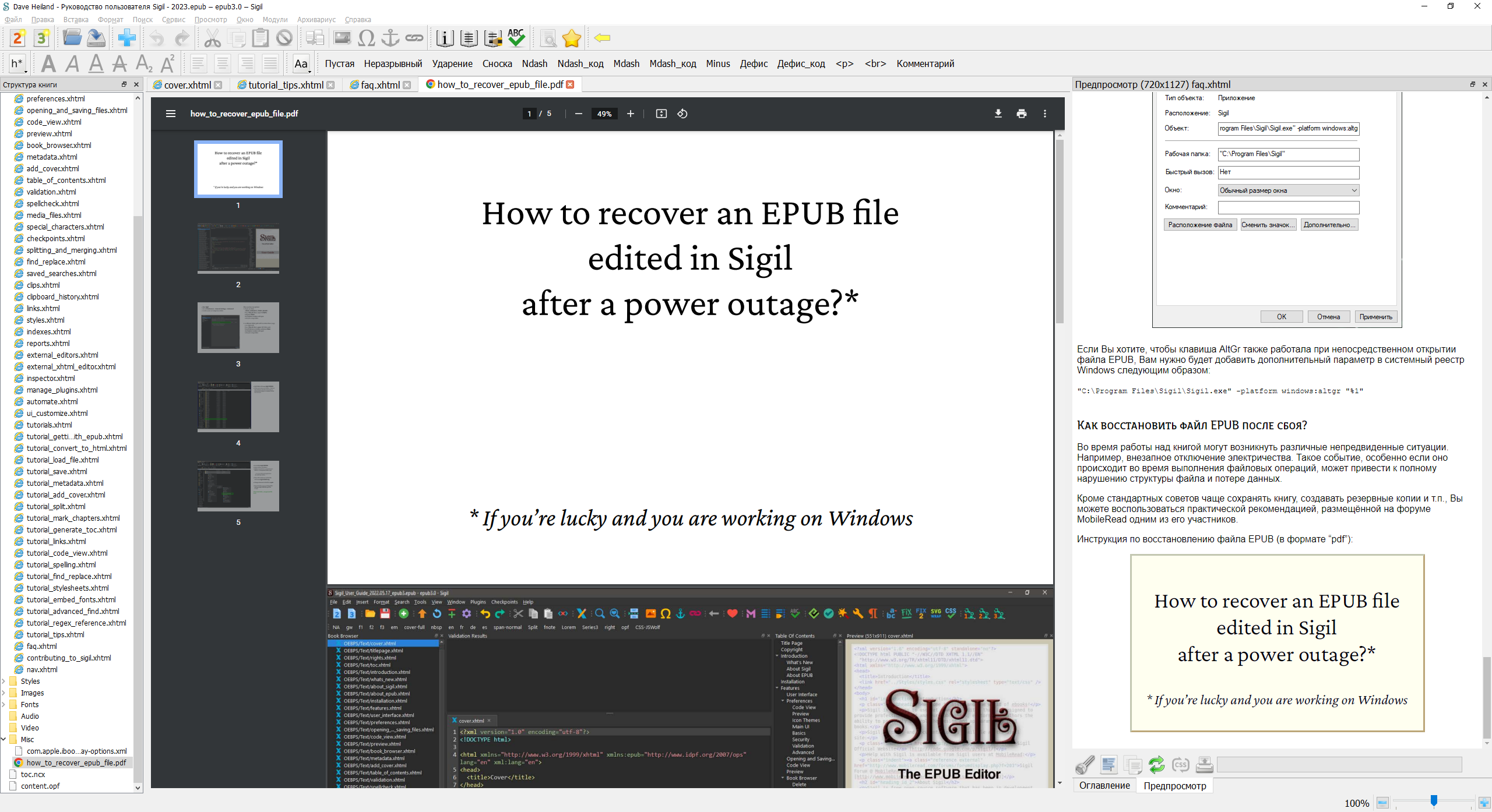Expand the Styles folder in Book Browser
The image size is (1492, 812).
click(x=4, y=681)
